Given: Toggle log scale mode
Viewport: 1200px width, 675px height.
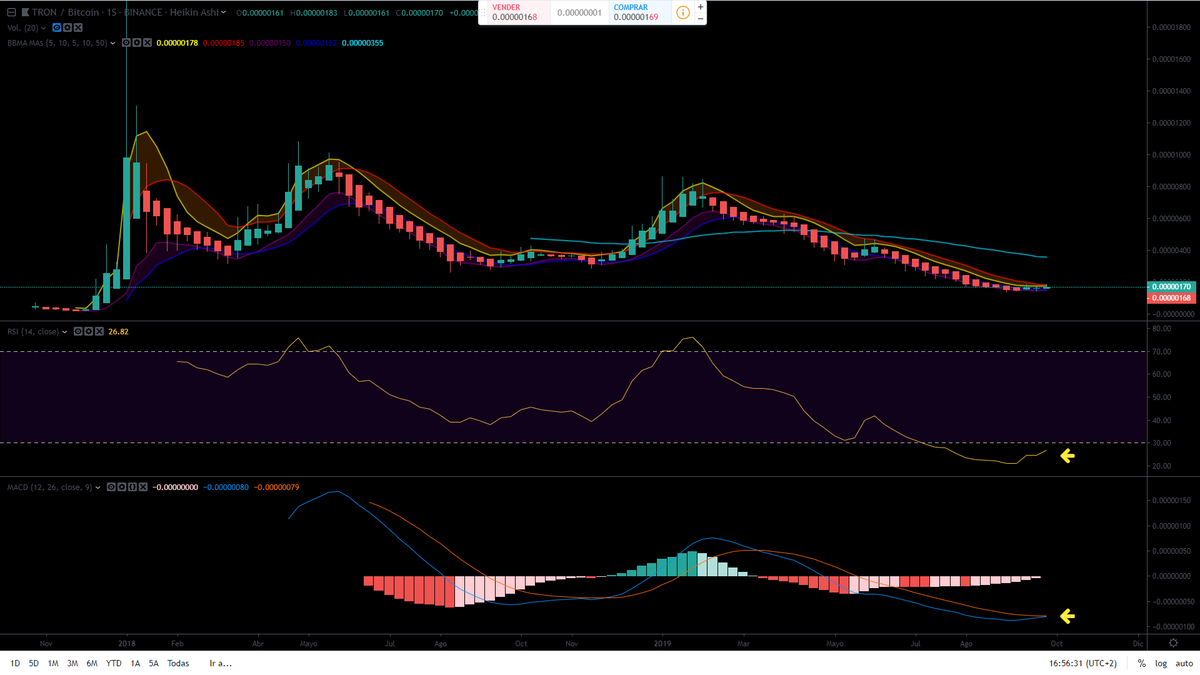Looking at the screenshot, I should pos(1160,663).
